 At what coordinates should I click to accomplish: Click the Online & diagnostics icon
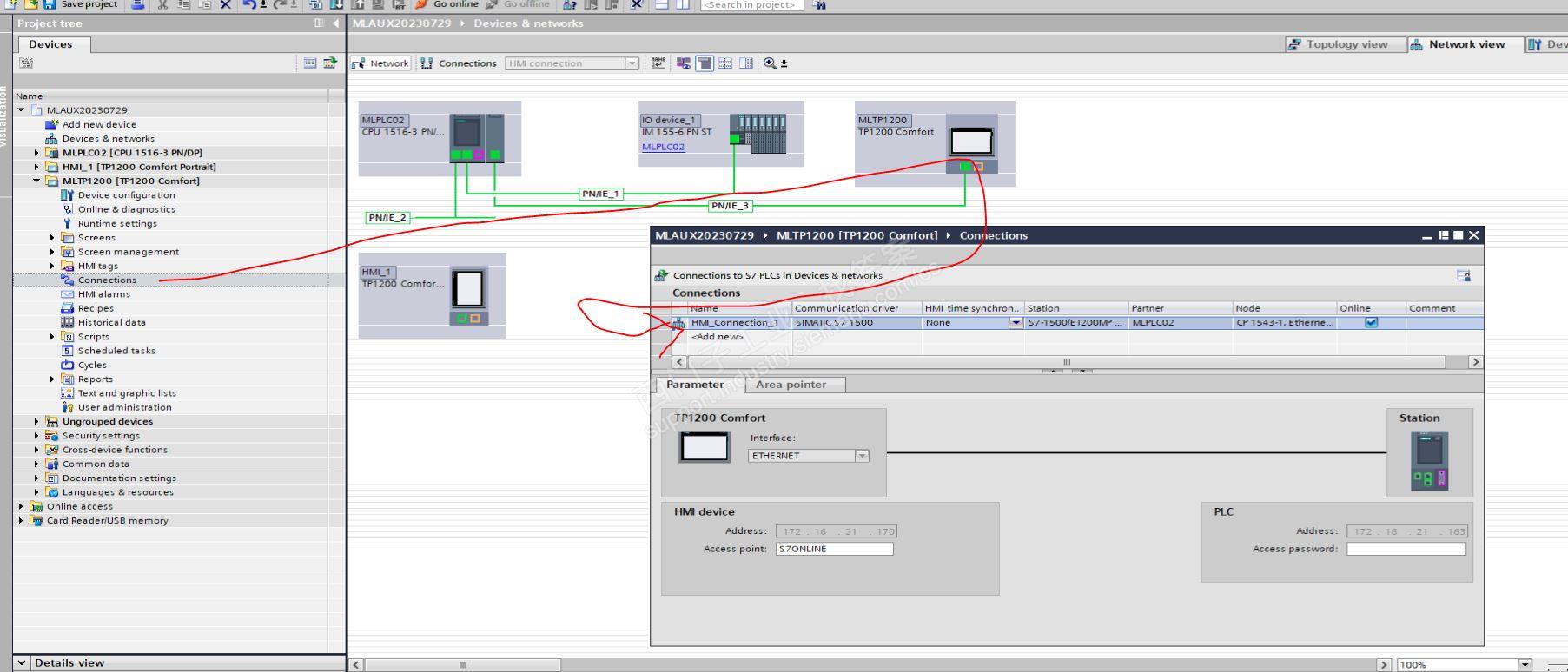(67, 209)
